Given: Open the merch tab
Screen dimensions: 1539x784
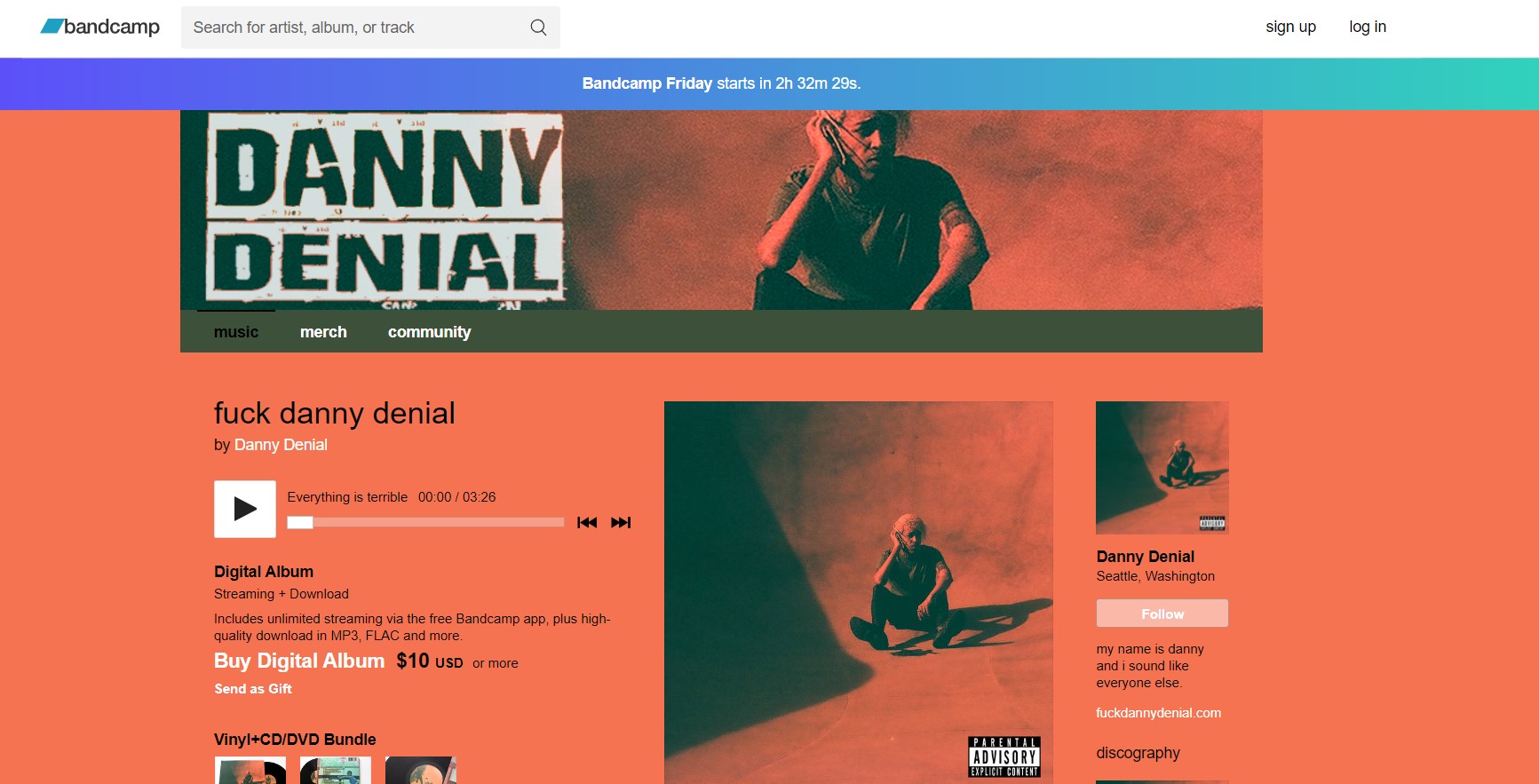Looking at the screenshot, I should click(323, 332).
